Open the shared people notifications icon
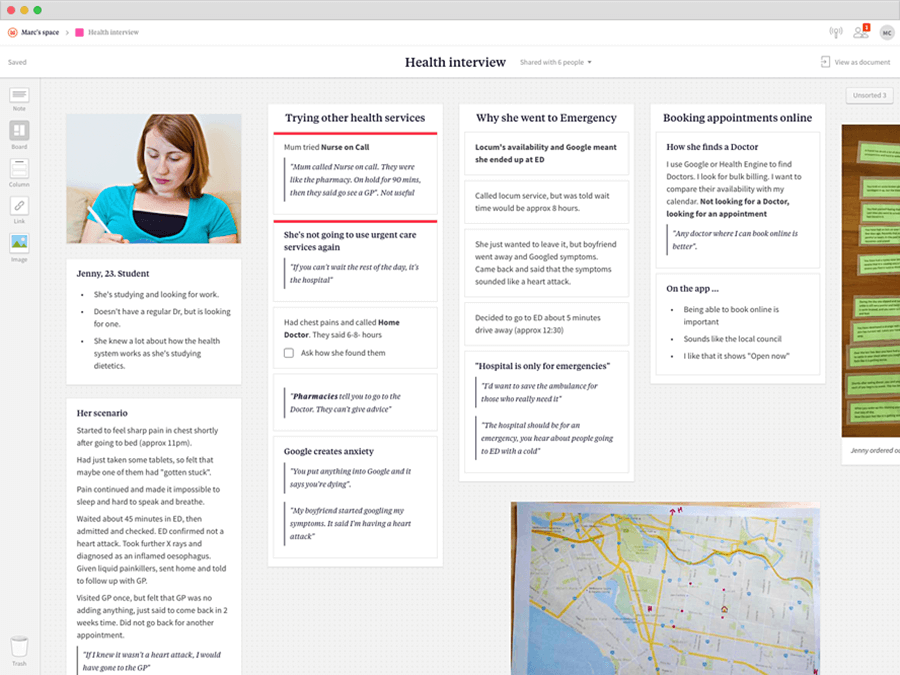The width and height of the screenshot is (900, 675). click(861, 32)
